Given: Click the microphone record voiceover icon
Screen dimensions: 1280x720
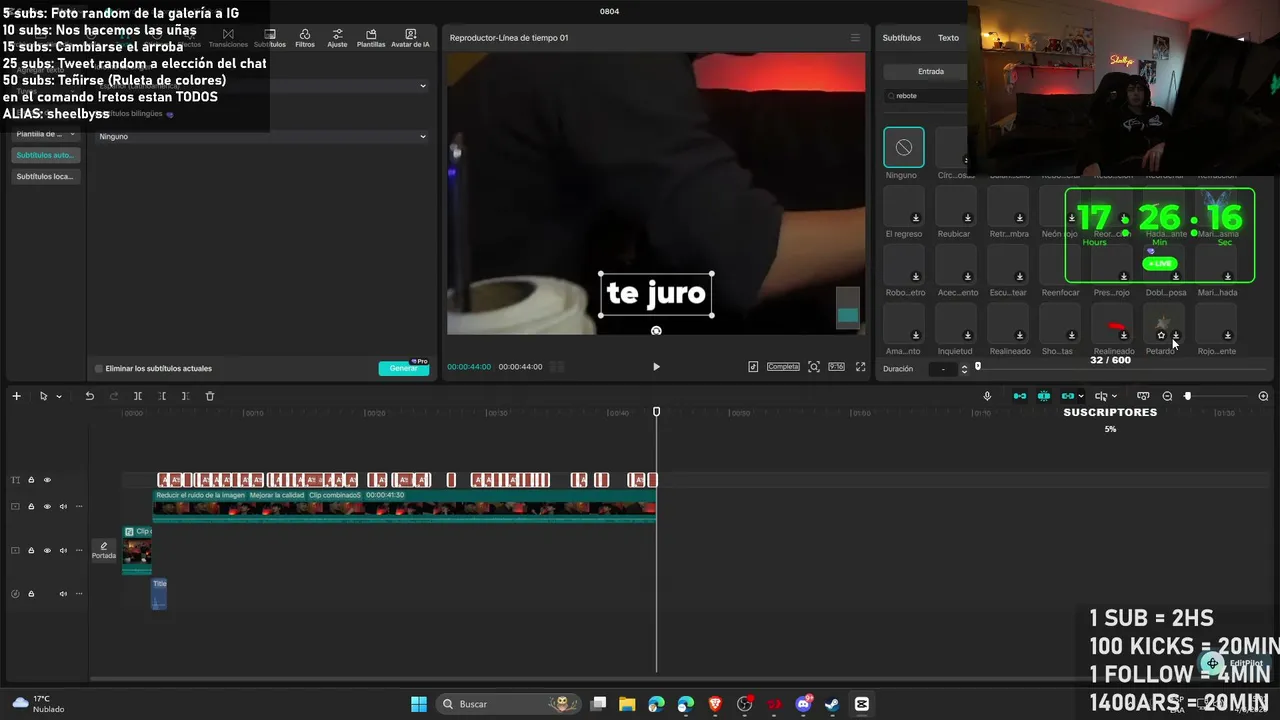Looking at the screenshot, I should pyautogui.click(x=987, y=396).
